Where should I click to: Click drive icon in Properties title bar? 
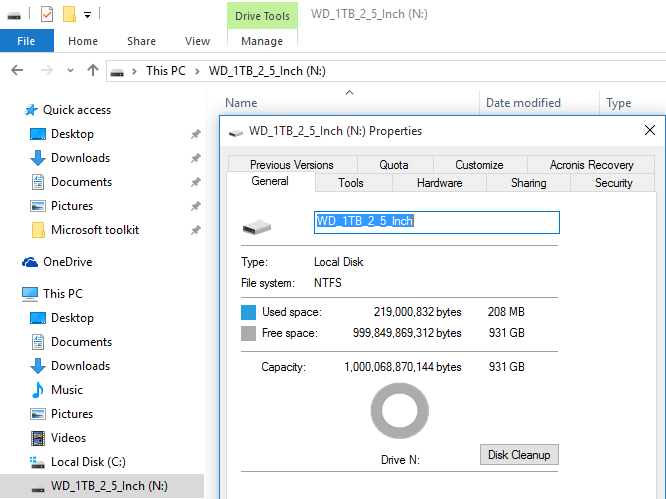(236, 133)
